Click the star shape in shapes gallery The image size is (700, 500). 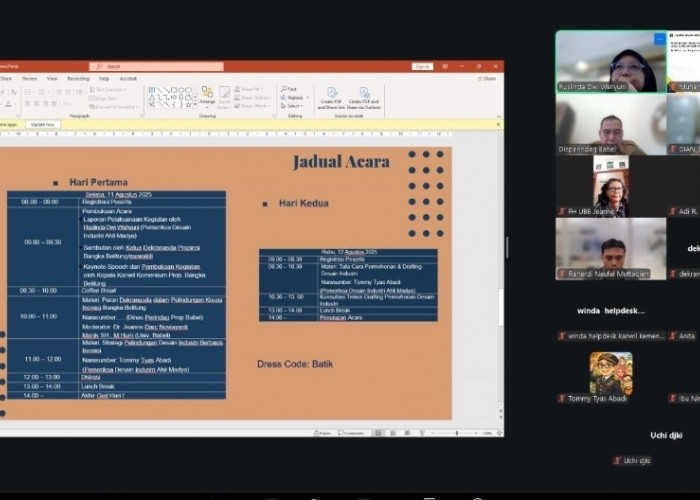coord(188,104)
